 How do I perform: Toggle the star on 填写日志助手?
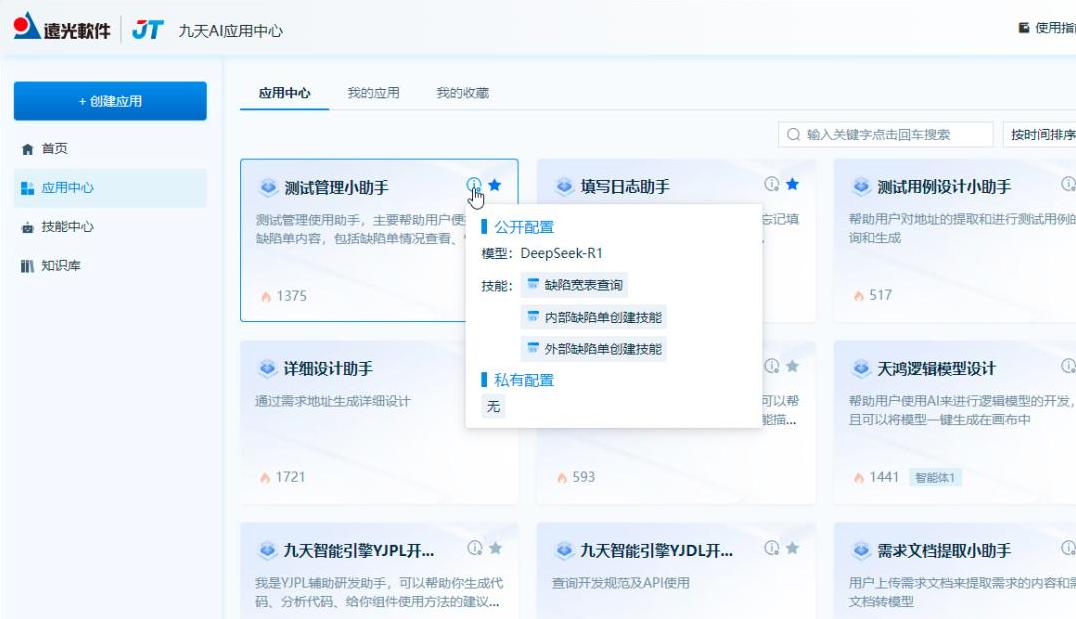coord(793,184)
